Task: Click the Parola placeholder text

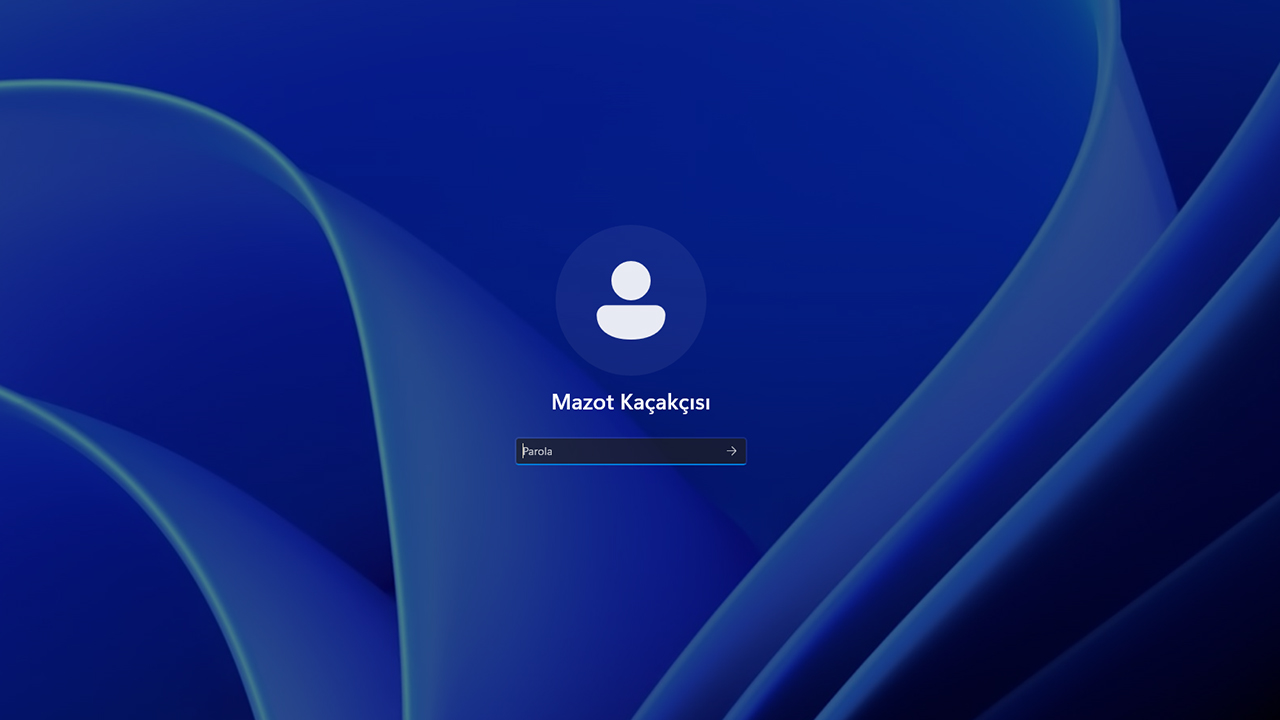Action: (538, 452)
